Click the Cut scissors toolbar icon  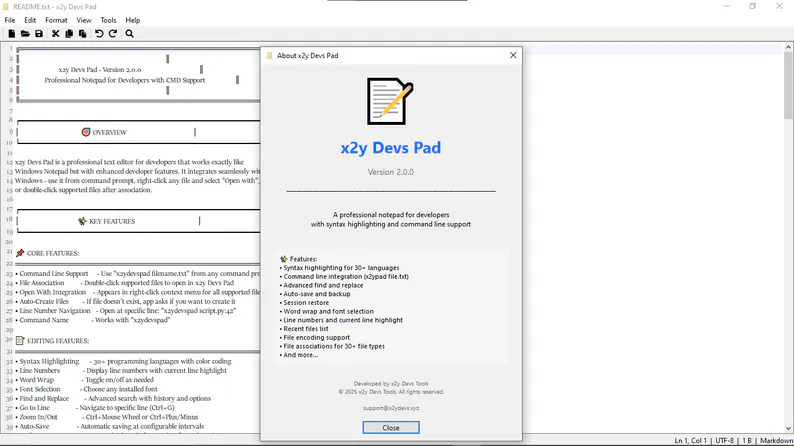pyautogui.click(x=55, y=33)
